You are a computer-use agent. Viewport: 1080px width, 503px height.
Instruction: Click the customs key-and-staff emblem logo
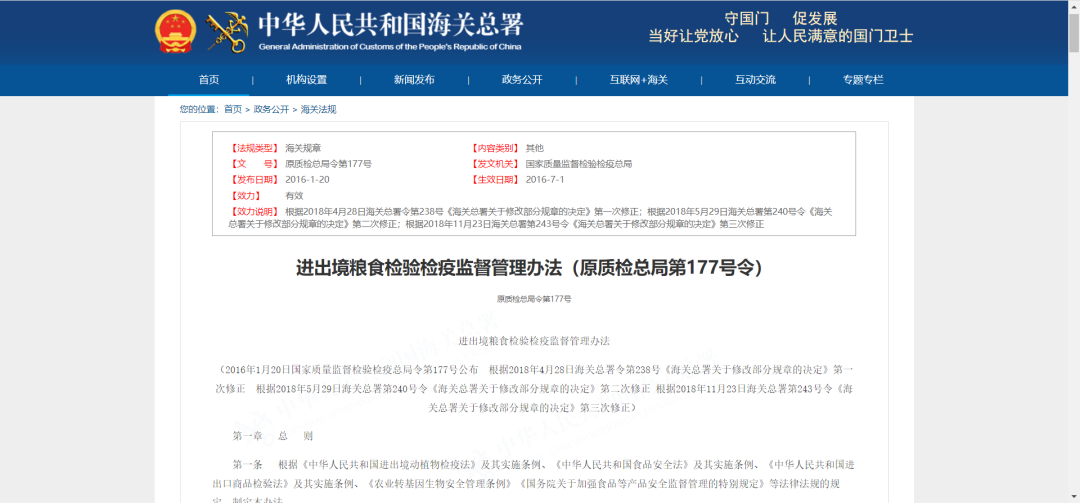pyautogui.click(x=226, y=31)
